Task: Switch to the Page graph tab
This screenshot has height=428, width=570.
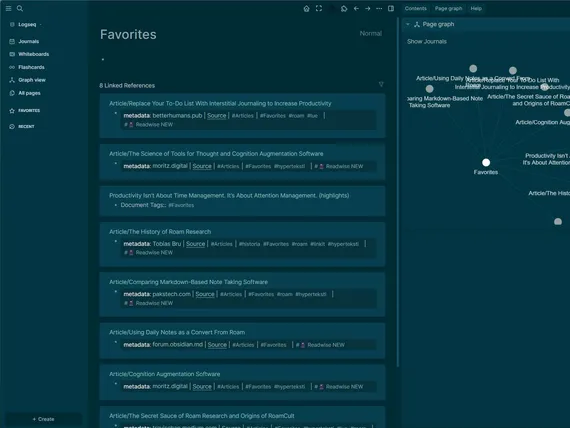Action: (449, 8)
